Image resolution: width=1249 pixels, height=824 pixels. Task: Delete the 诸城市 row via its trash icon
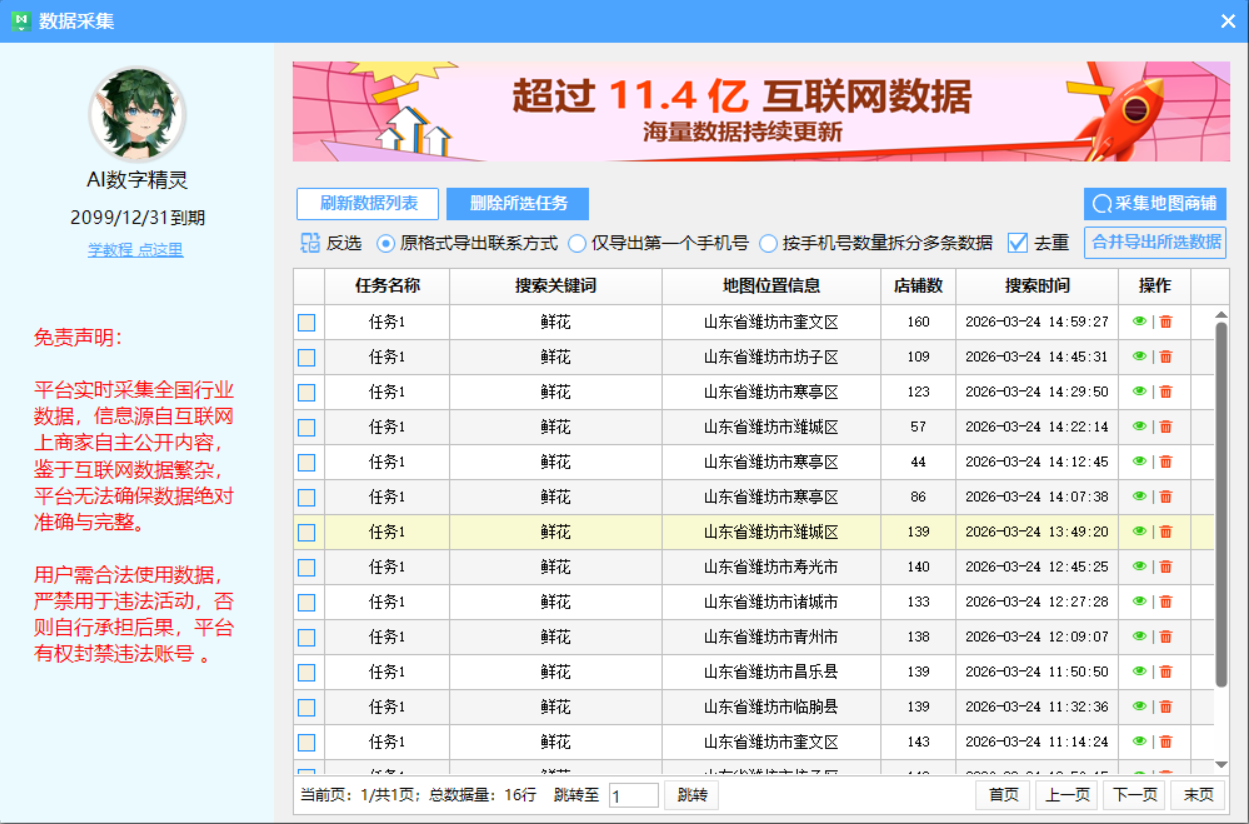coord(1167,601)
